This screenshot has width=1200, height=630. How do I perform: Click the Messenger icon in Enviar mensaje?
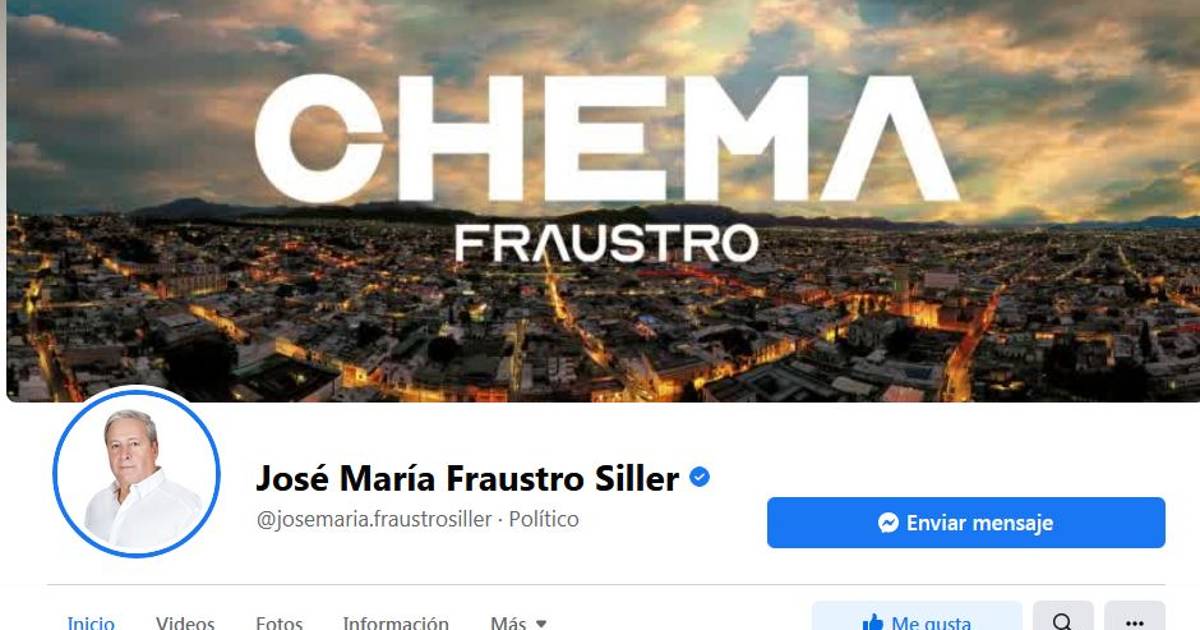pos(888,523)
